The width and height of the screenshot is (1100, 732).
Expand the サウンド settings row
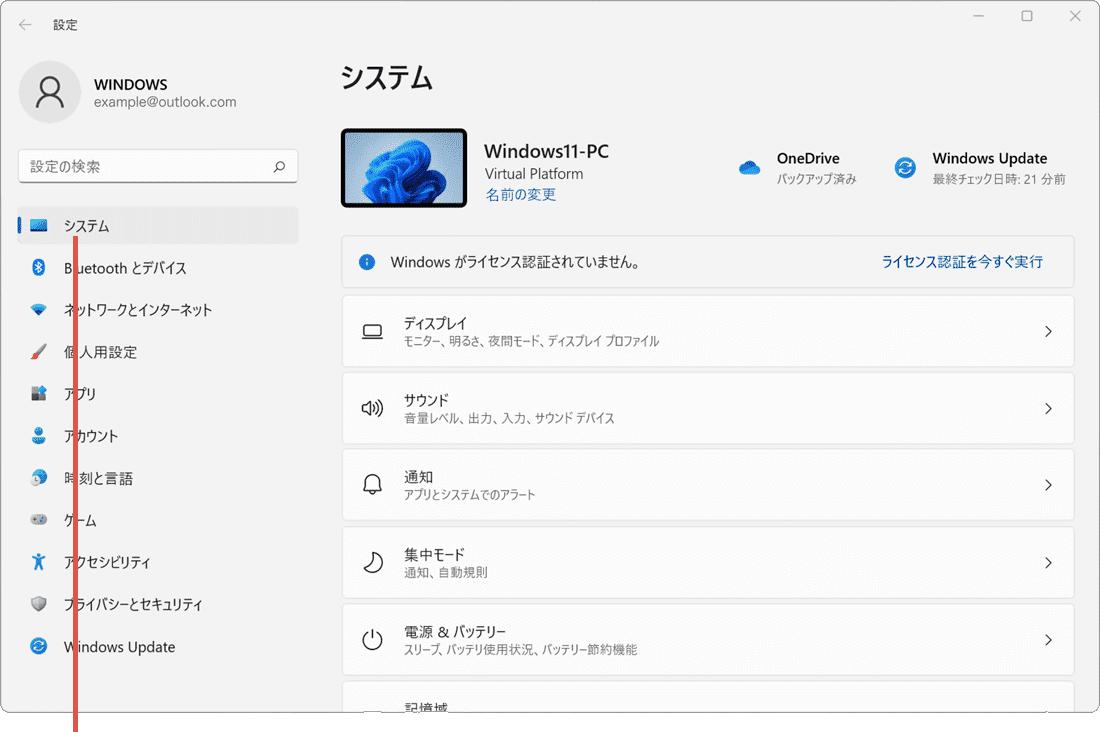1047,408
